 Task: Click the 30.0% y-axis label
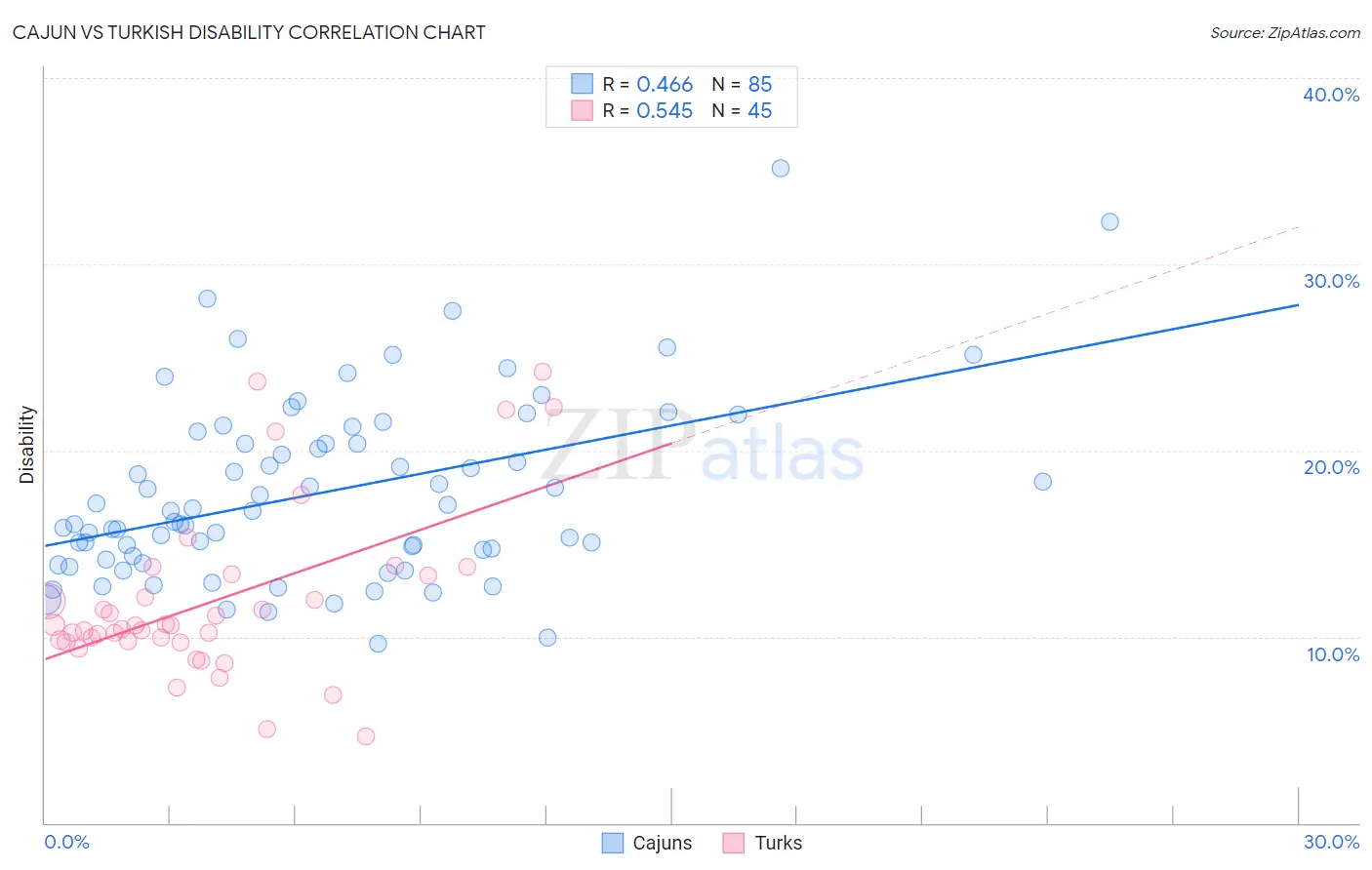click(1331, 281)
